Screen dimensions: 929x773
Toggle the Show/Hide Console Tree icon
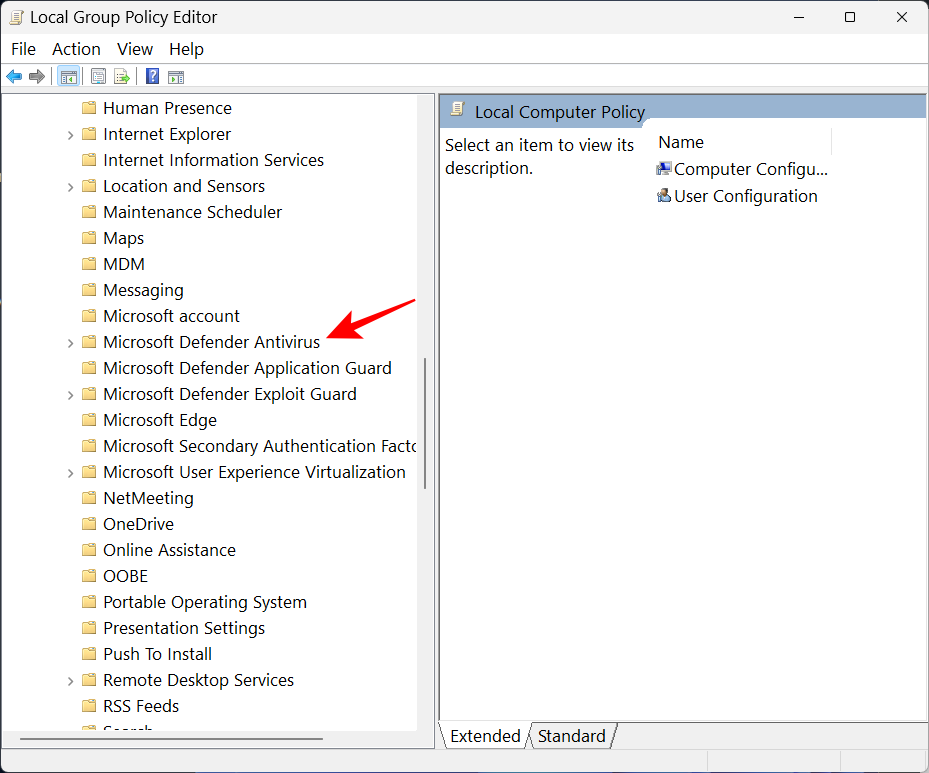68,76
